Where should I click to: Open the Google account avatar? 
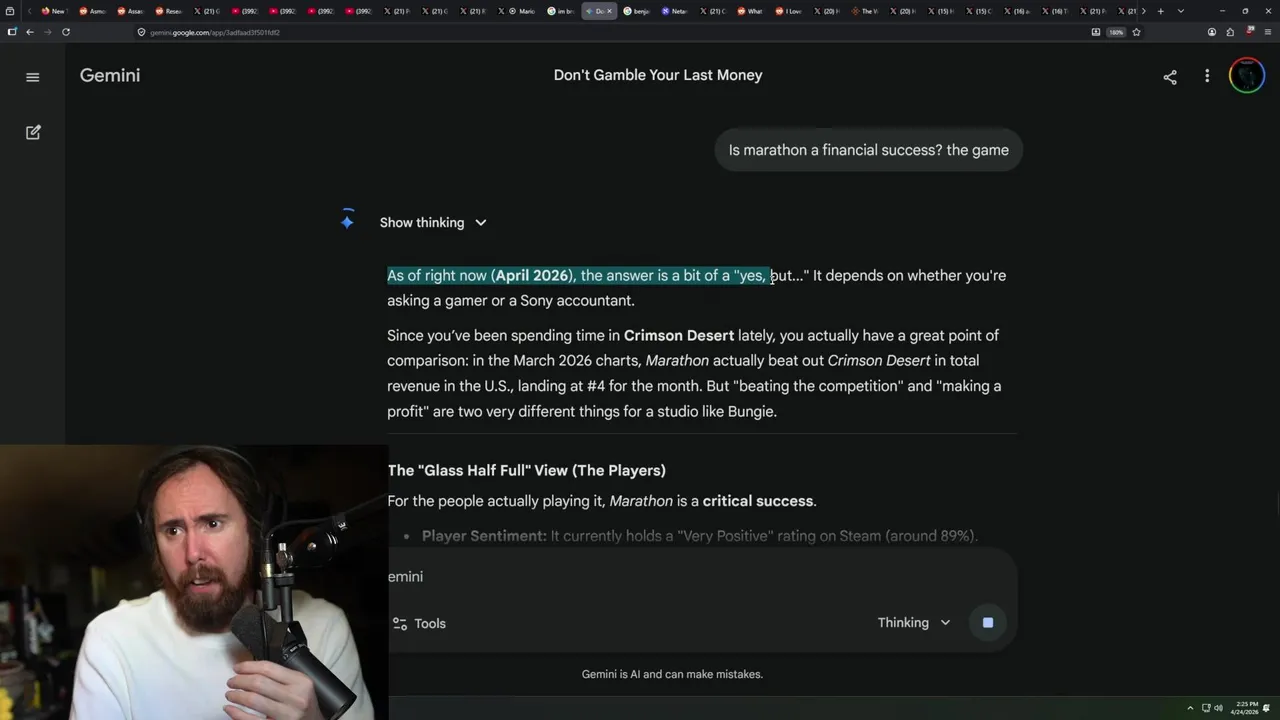(x=1247, y=76)
